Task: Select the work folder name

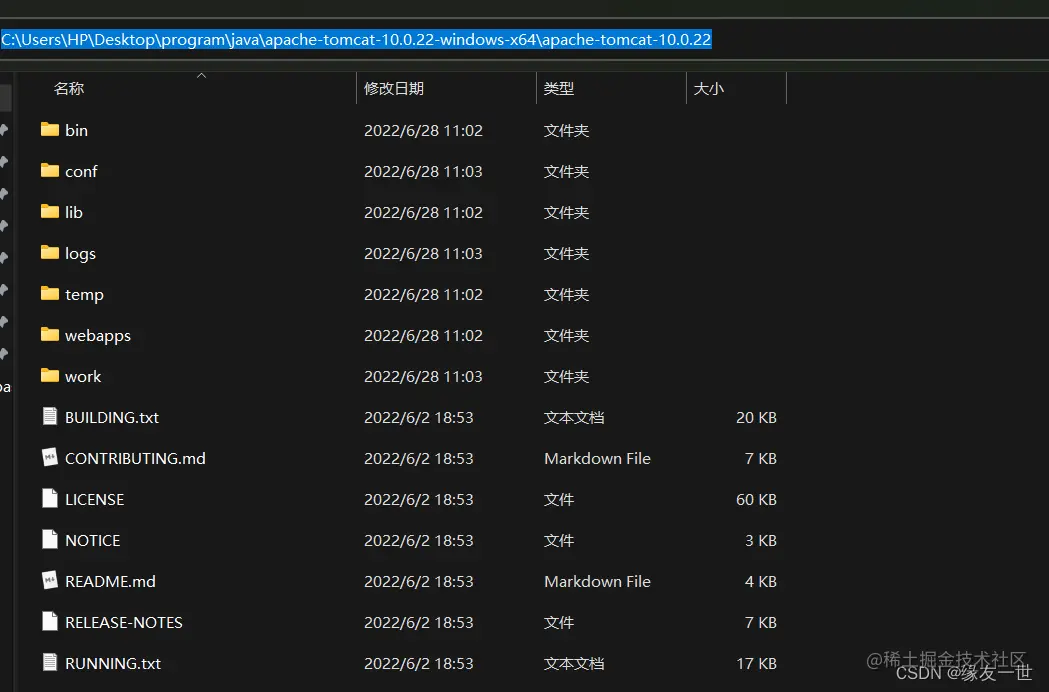Action: pyautogui.click(x=83, y=376)
